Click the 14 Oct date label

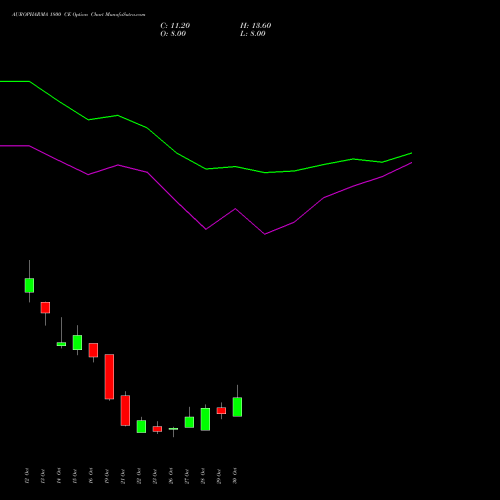pos(59,476)
